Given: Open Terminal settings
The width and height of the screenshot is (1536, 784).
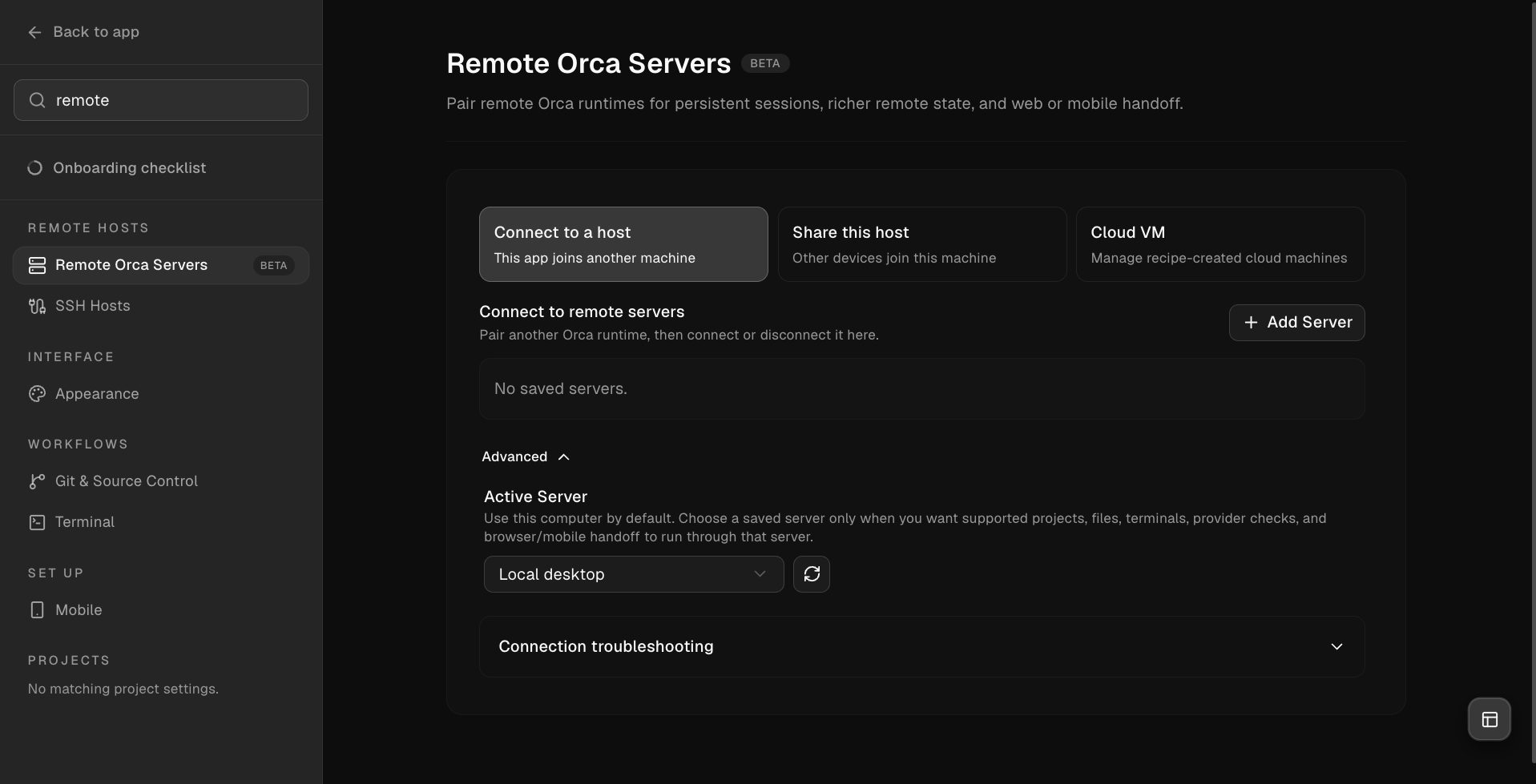Looking at the screenshot, I should (x=161, y=522).
